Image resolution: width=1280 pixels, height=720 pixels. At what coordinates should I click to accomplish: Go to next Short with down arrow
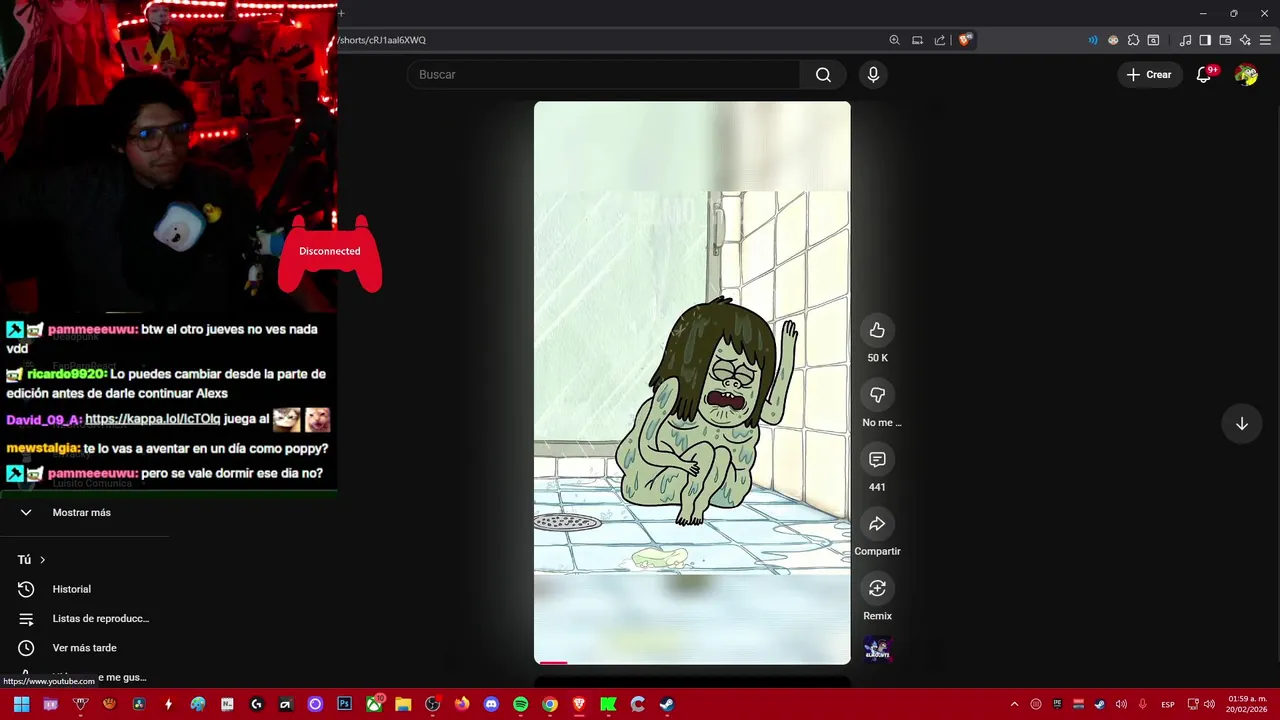pos(1241,424)
